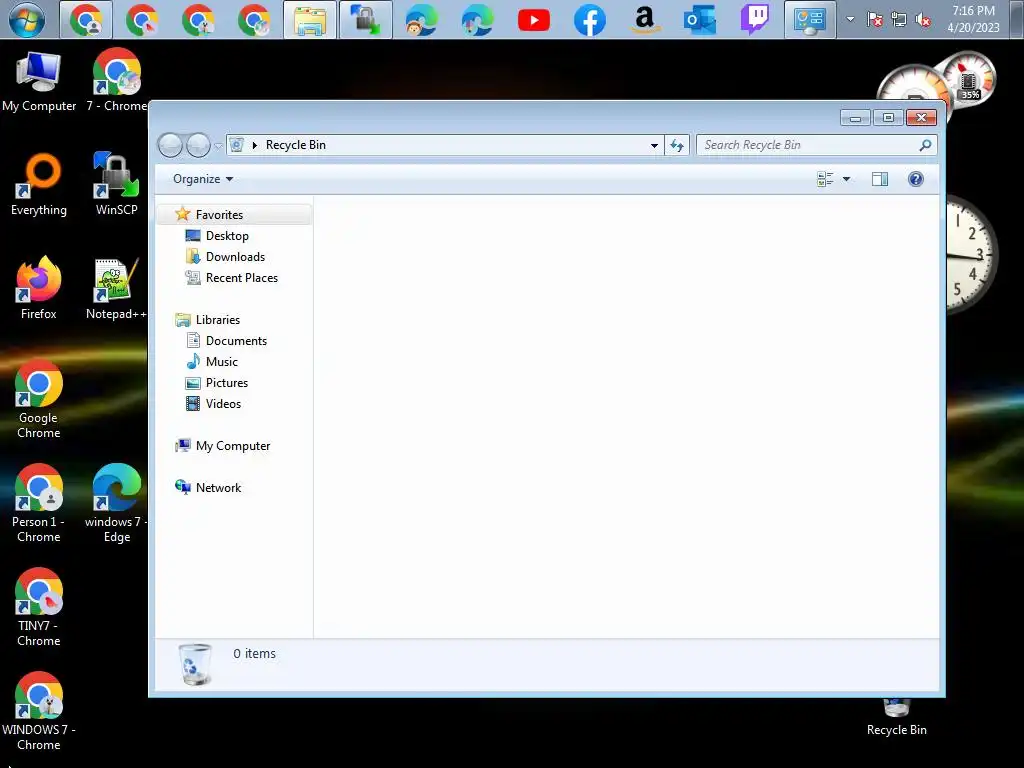Click the search magnifier icon
Viewport: 1024px width, 768px height.
pos(925,145)
